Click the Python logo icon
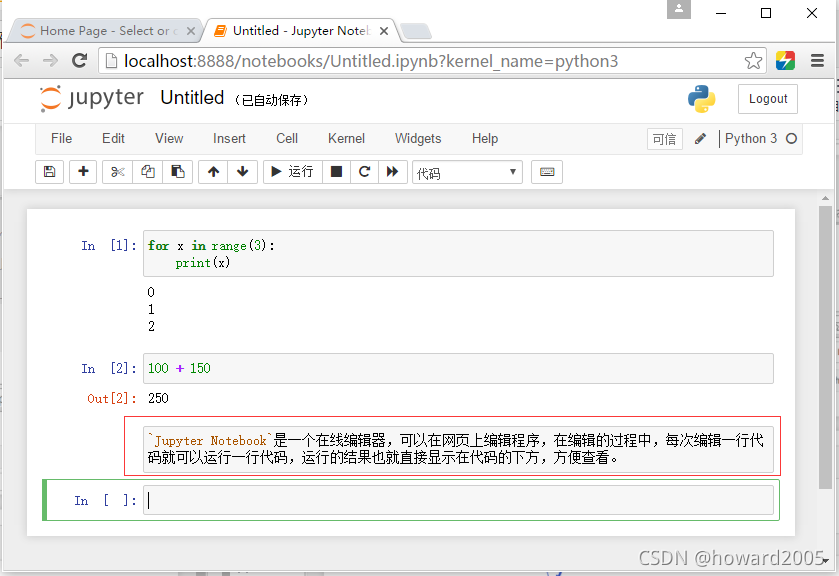839x576 pixels. click(x=701, y=99)
